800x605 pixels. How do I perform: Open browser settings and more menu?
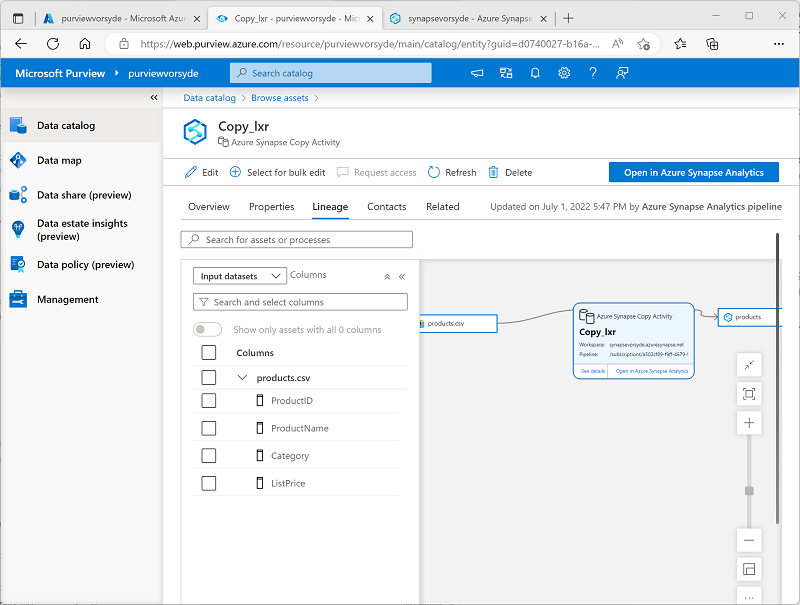[779, 44]
